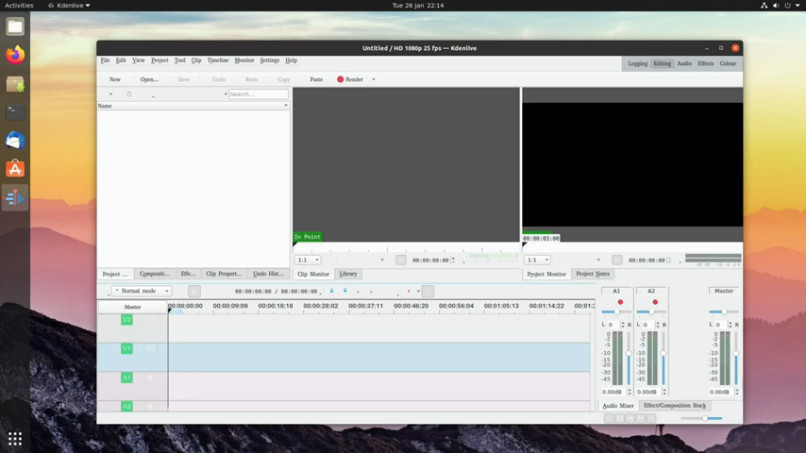The height and width of the screenshot is (453, 806).
Task: Toggle V2 track video visibility icon
Action: tap(151, 320)
